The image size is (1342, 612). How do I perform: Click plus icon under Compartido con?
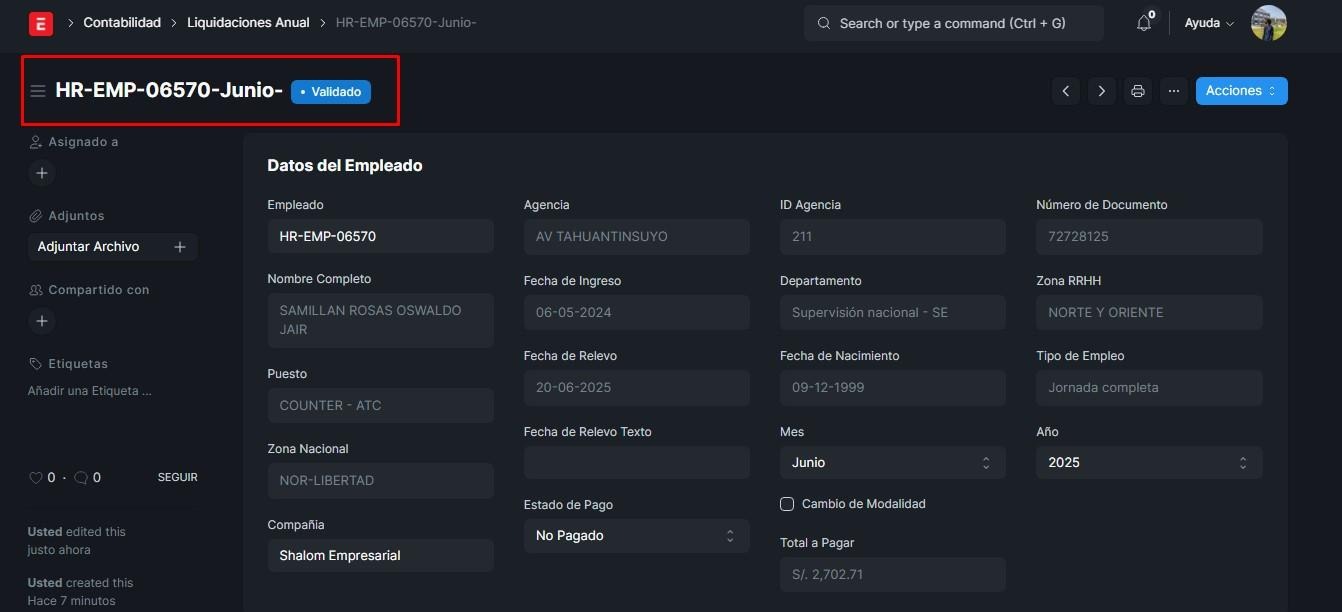pyautogui.click(x=42, y=321)
